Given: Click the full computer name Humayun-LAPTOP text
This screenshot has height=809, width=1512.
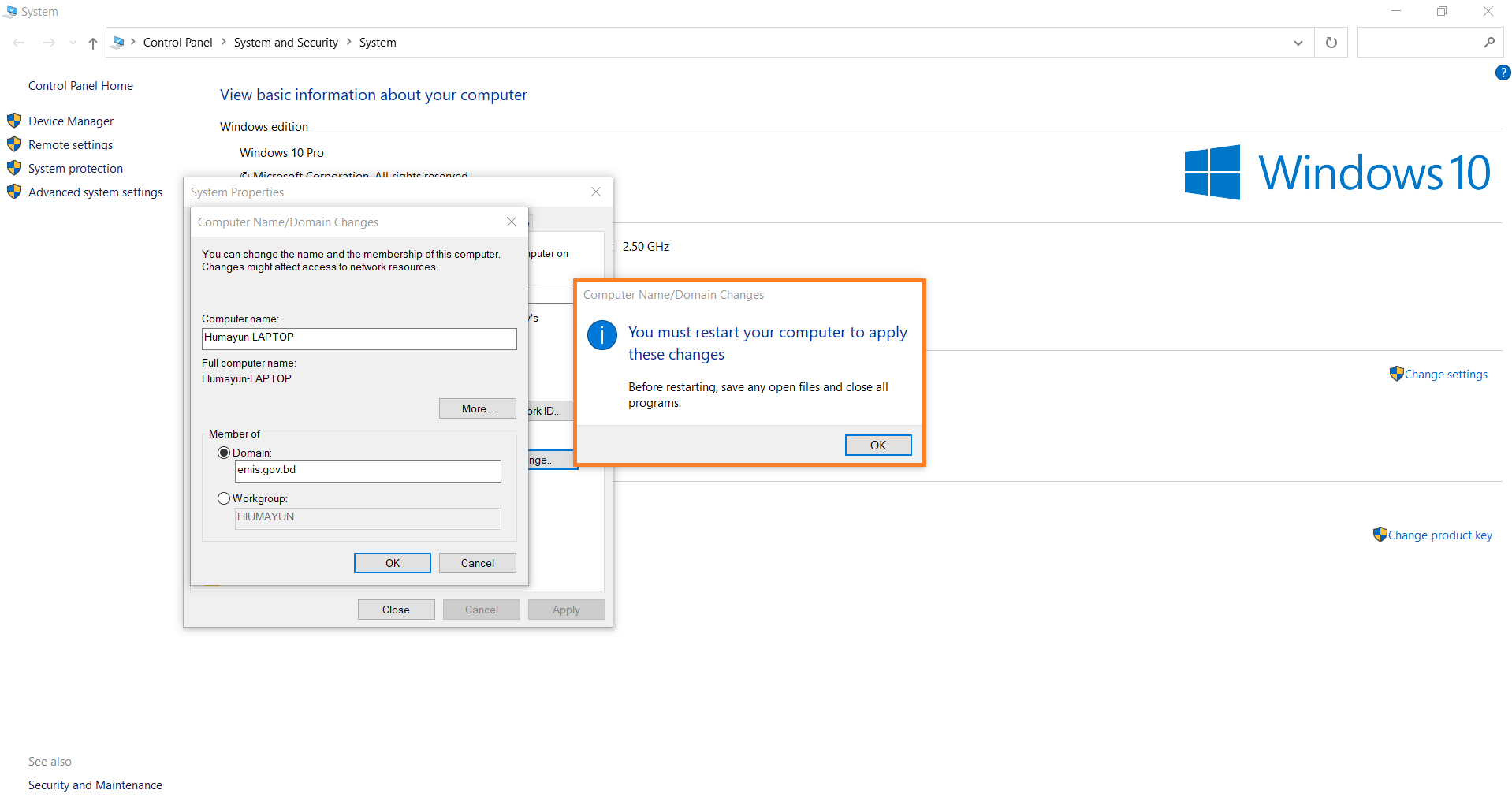Looking at the screenshot, I should tap(247, 379).
